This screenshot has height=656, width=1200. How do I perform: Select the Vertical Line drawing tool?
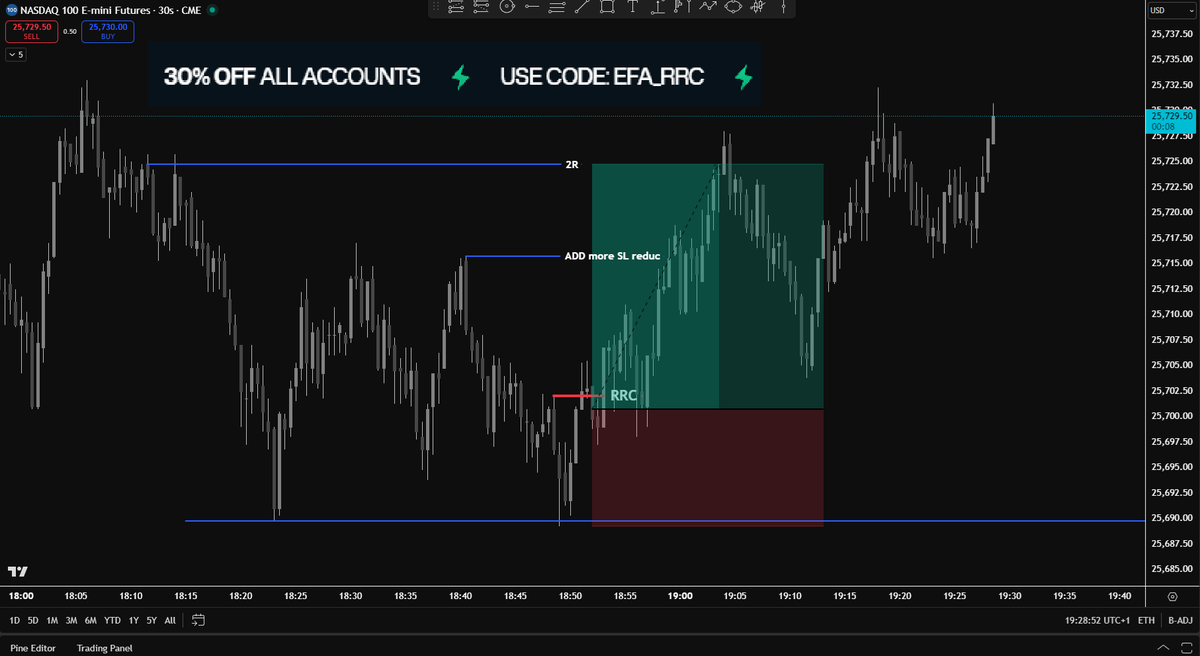783,7
